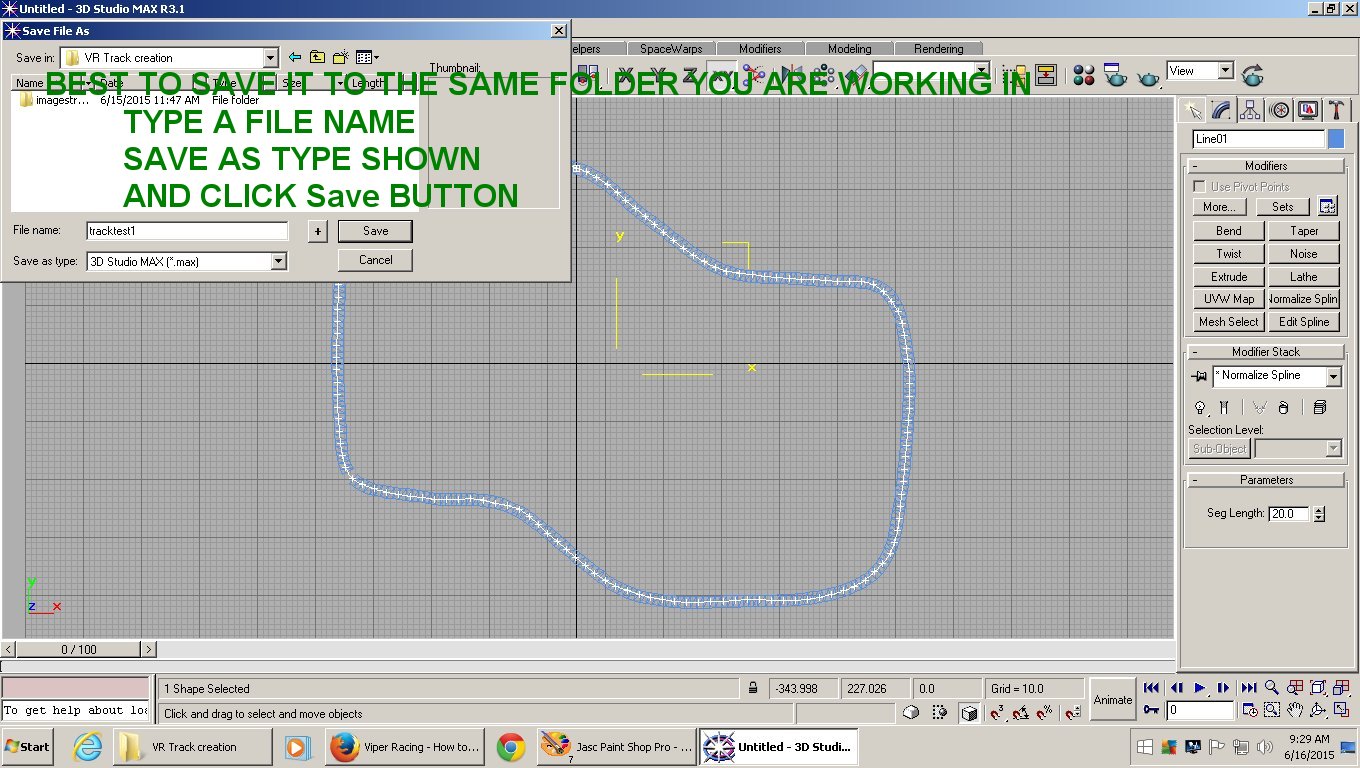Toggle the selection lock padlock
This screenshot has width=1360, height=768.
coord(753,689)
